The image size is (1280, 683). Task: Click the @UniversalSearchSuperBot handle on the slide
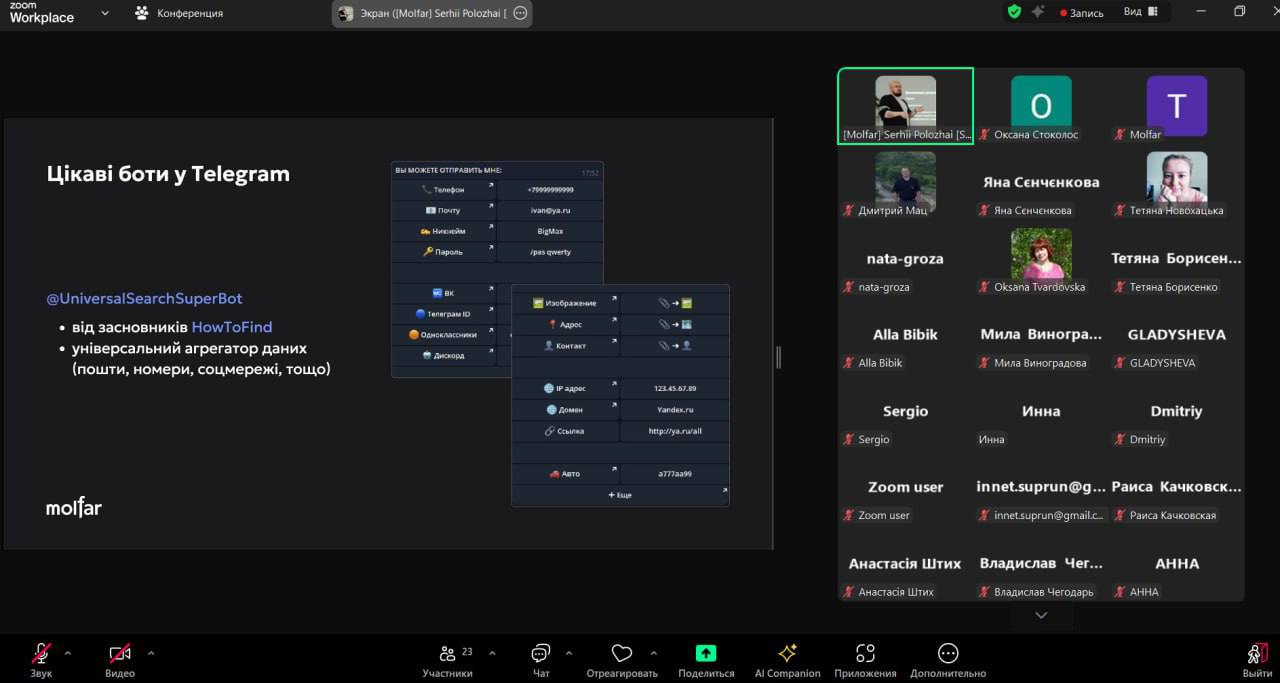pos(144,298)
